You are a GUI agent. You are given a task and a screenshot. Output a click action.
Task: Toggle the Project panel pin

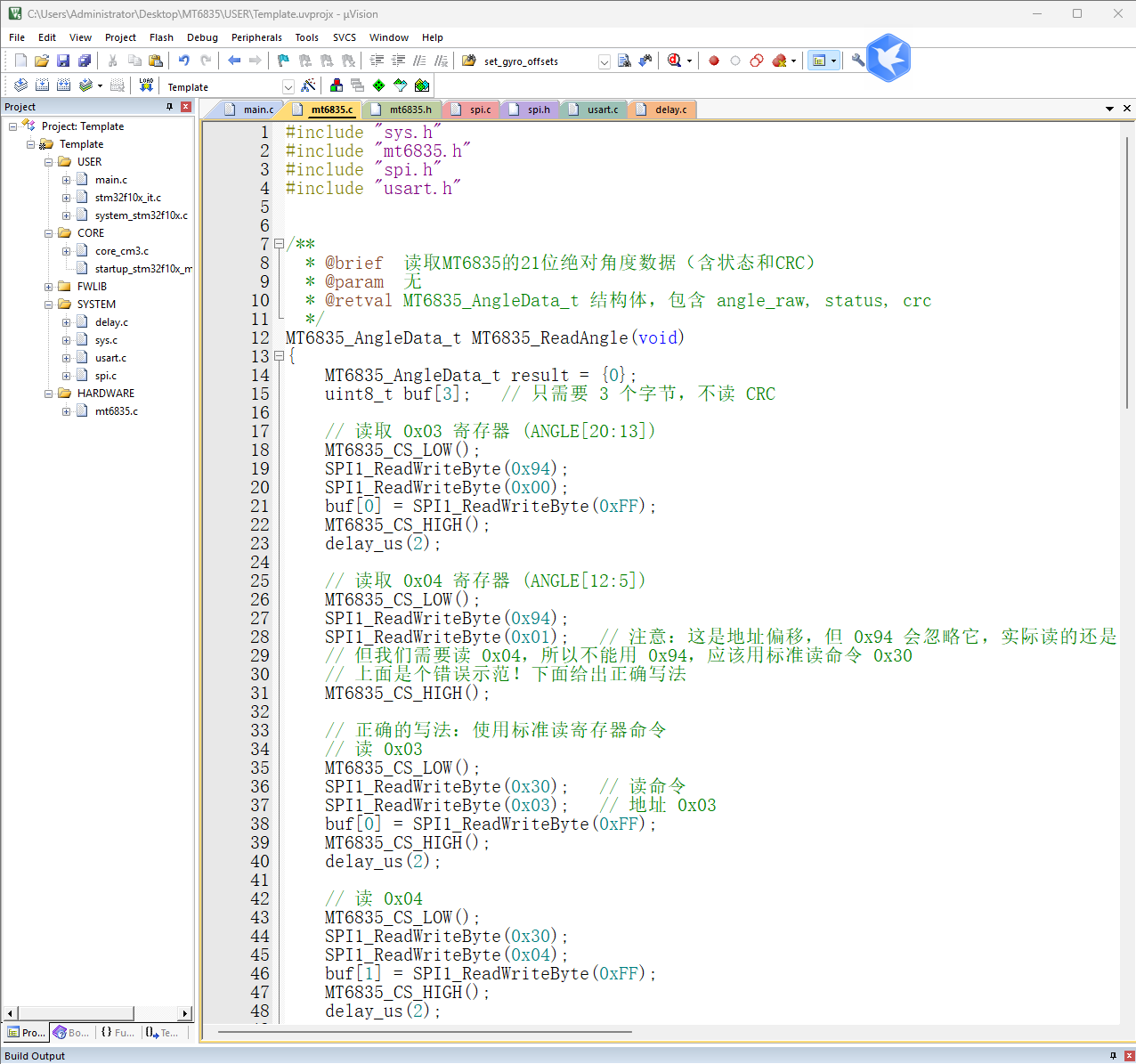(x=170, y=107)
